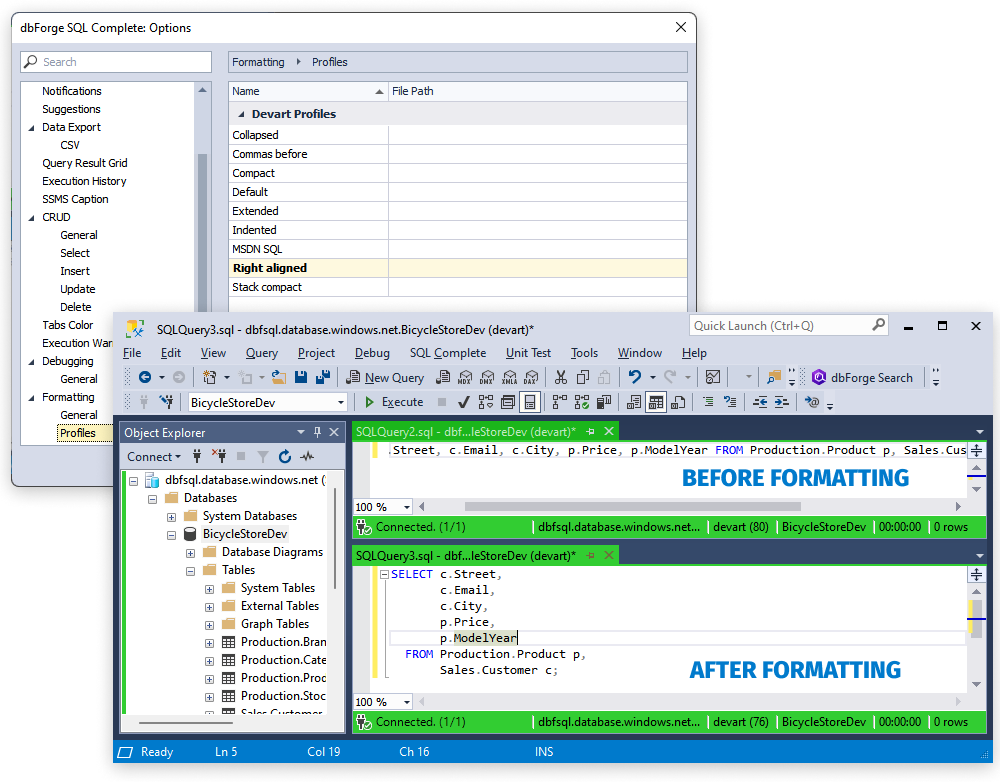Collapse the CRUD options node
This screenshot has width=1000, height=782.
point(32,218)
